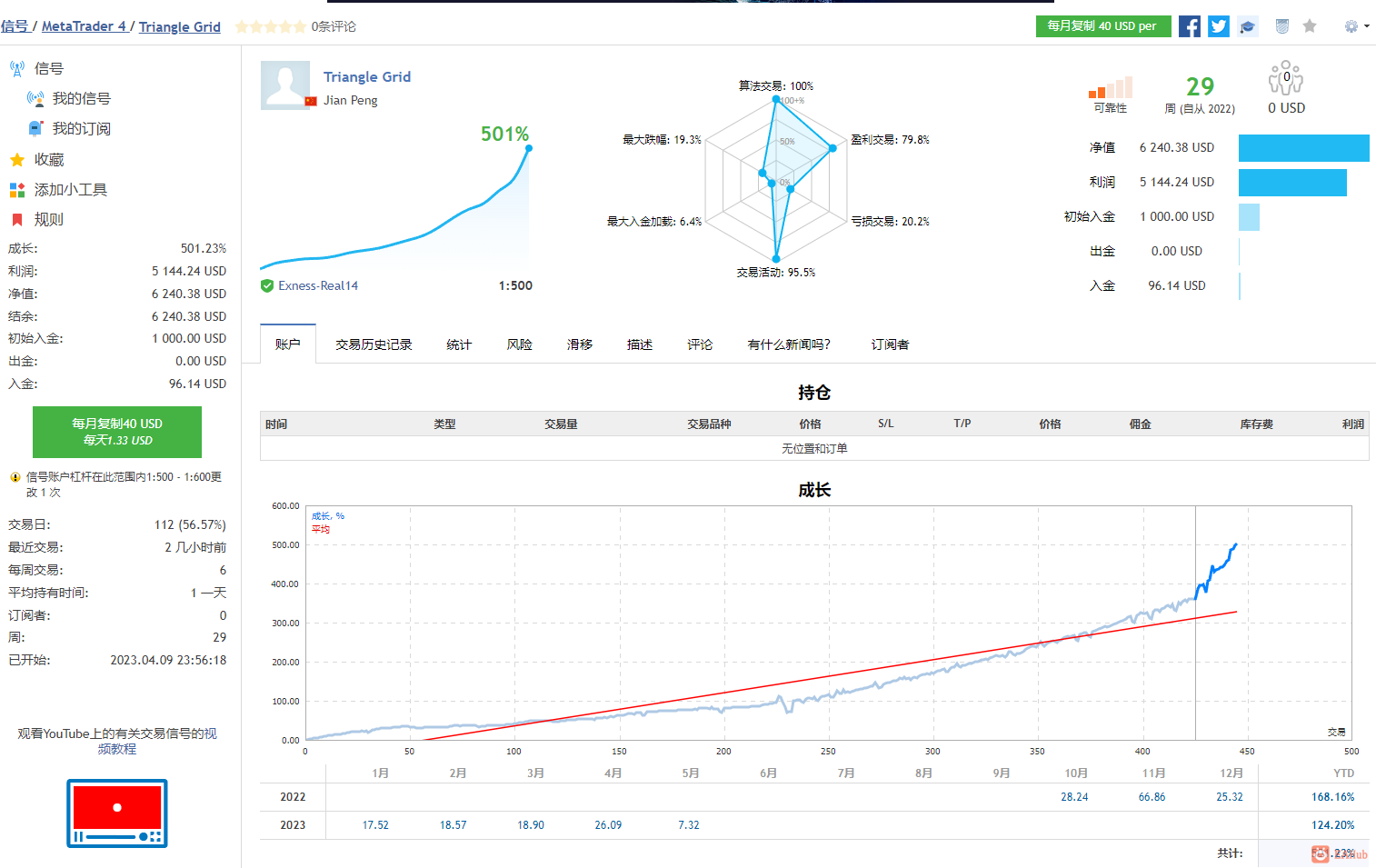Click the 平均 chart legend label

pyautogui.click(x=321, y=529)
